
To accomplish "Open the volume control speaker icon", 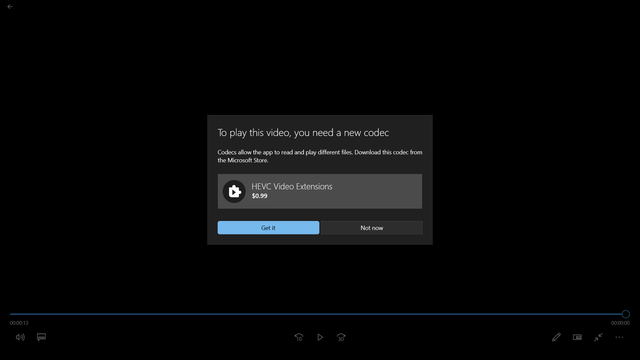I will 20,337.
